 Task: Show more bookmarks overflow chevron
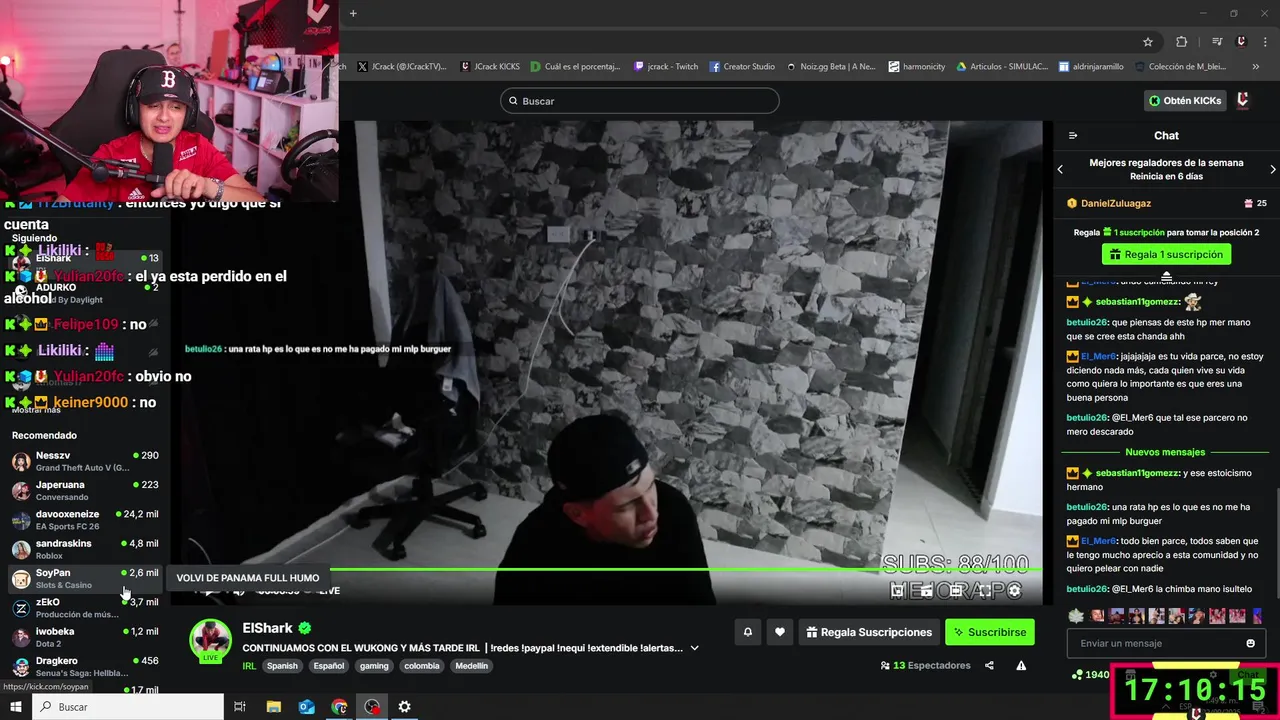[x=1256, y=67]
